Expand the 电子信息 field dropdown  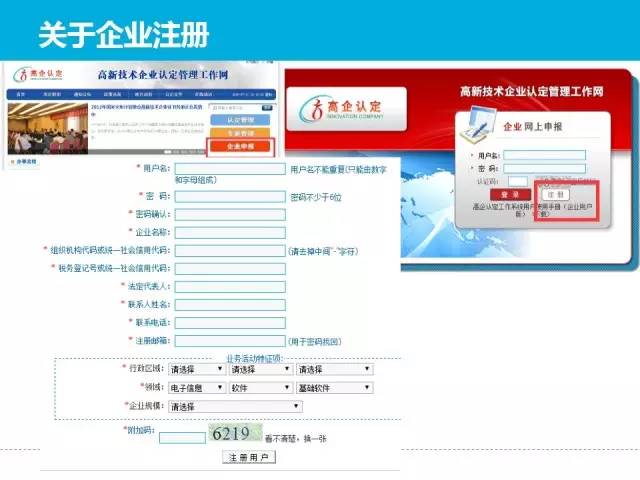click(x=197, y=387)
